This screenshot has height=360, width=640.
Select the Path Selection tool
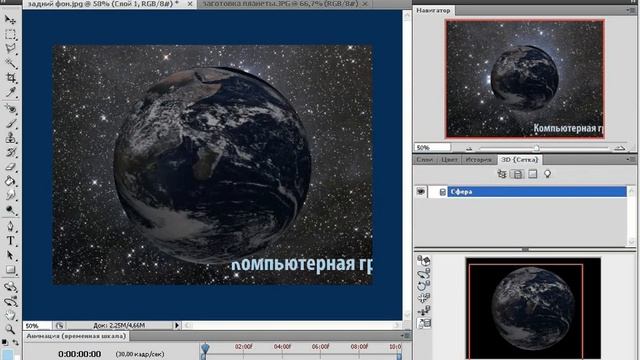pos(10,256)
